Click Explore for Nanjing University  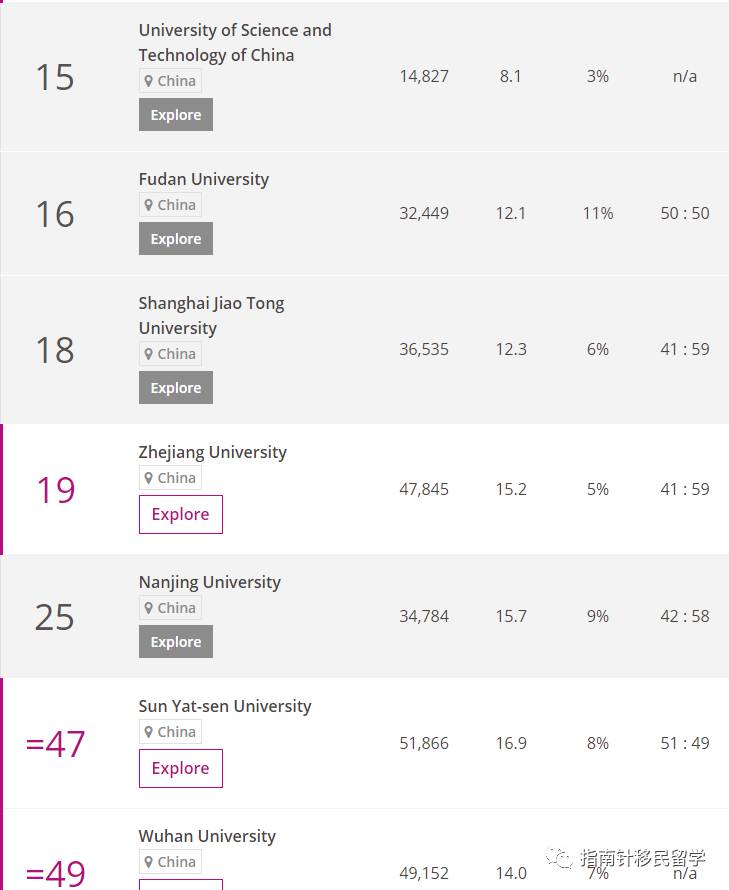175,641
